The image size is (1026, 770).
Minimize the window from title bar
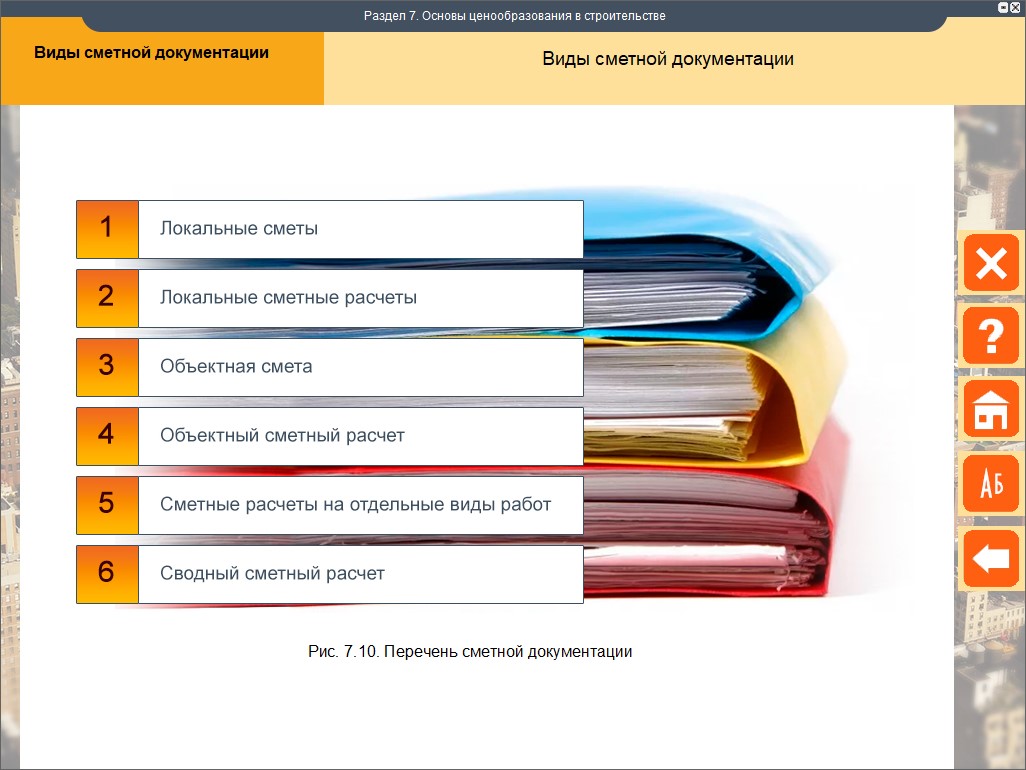pyautogui.click(x=1003, y=7)
